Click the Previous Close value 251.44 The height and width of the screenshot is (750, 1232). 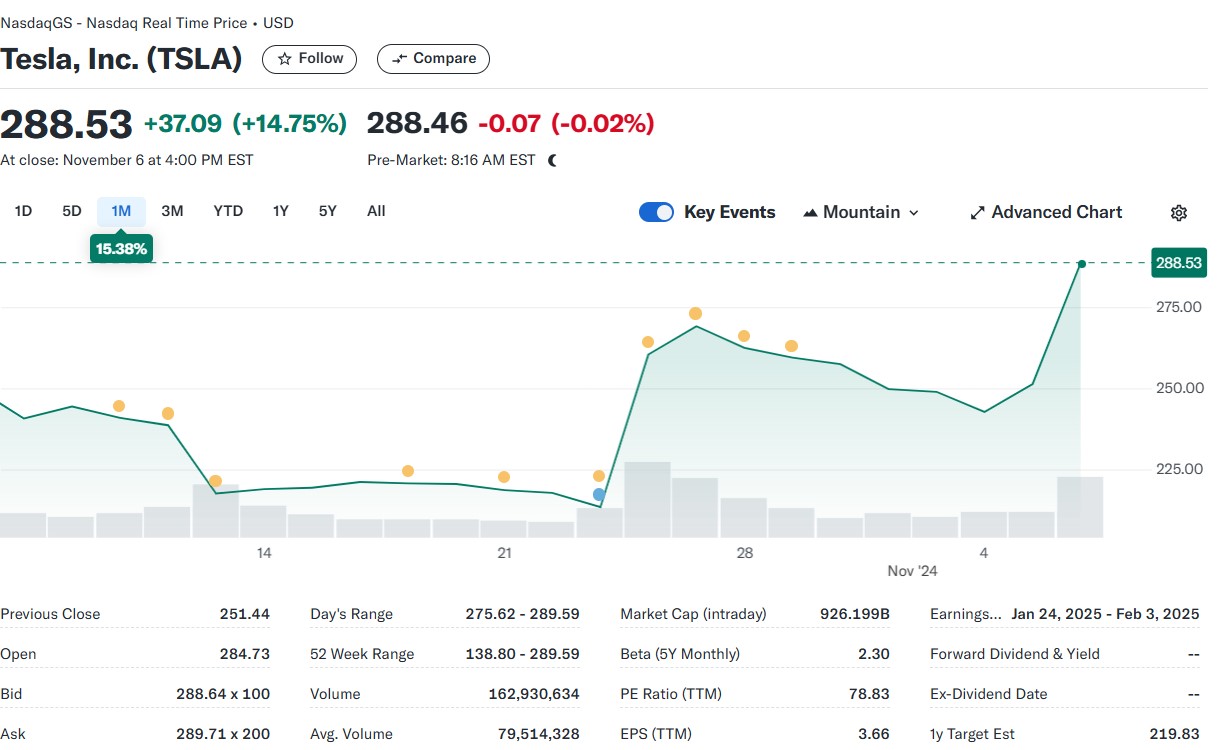pos(245,614)
